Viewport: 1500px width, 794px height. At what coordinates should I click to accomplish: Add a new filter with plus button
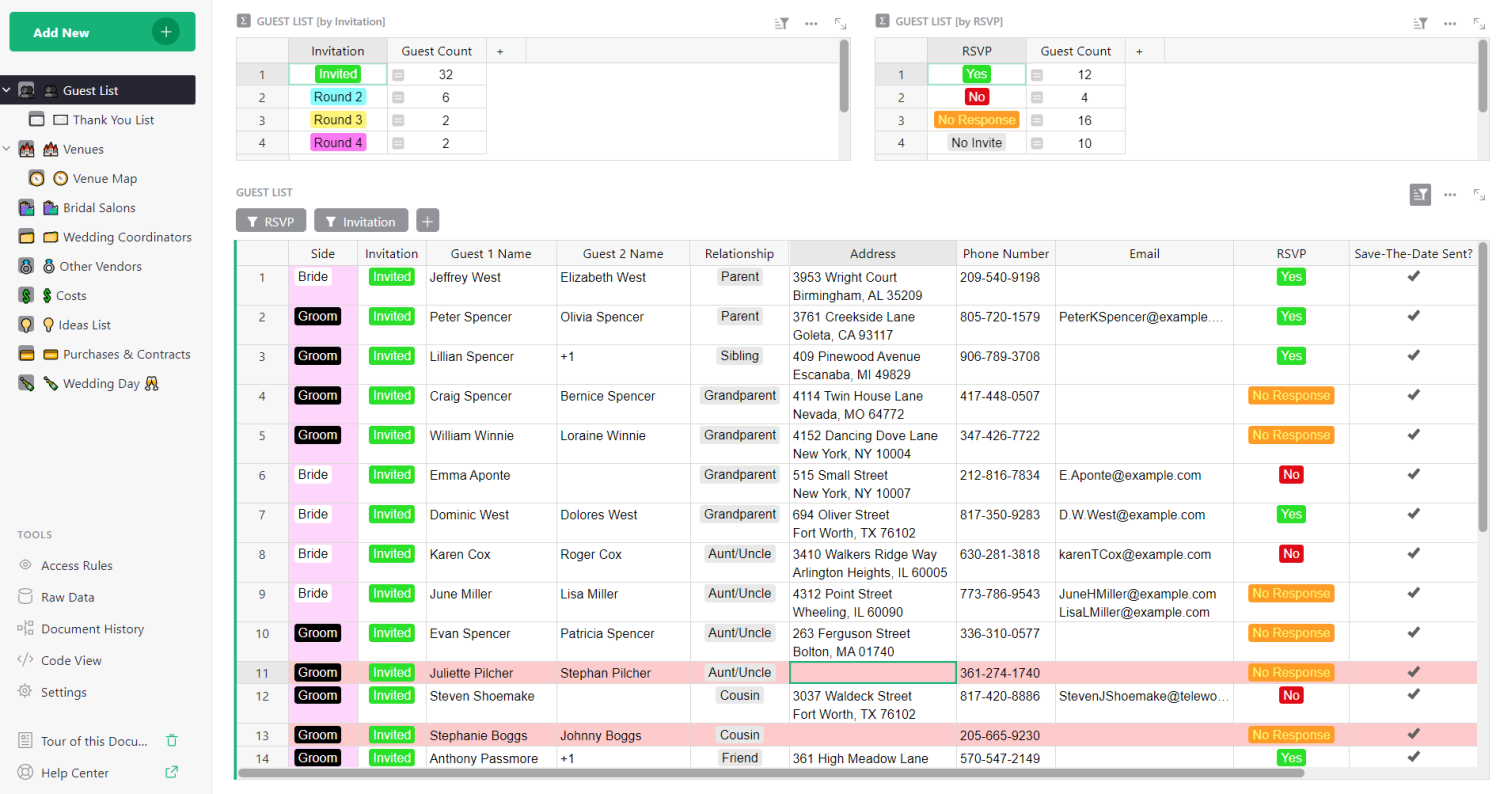[427, 221]
